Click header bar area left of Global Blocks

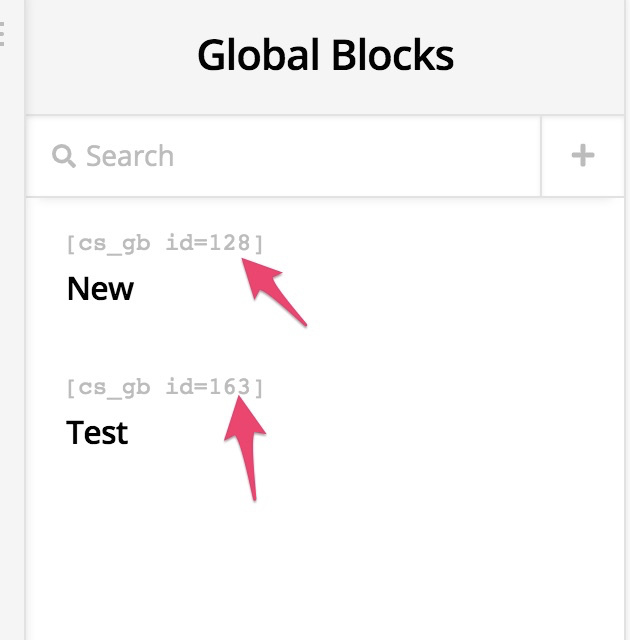click(110, 57)
